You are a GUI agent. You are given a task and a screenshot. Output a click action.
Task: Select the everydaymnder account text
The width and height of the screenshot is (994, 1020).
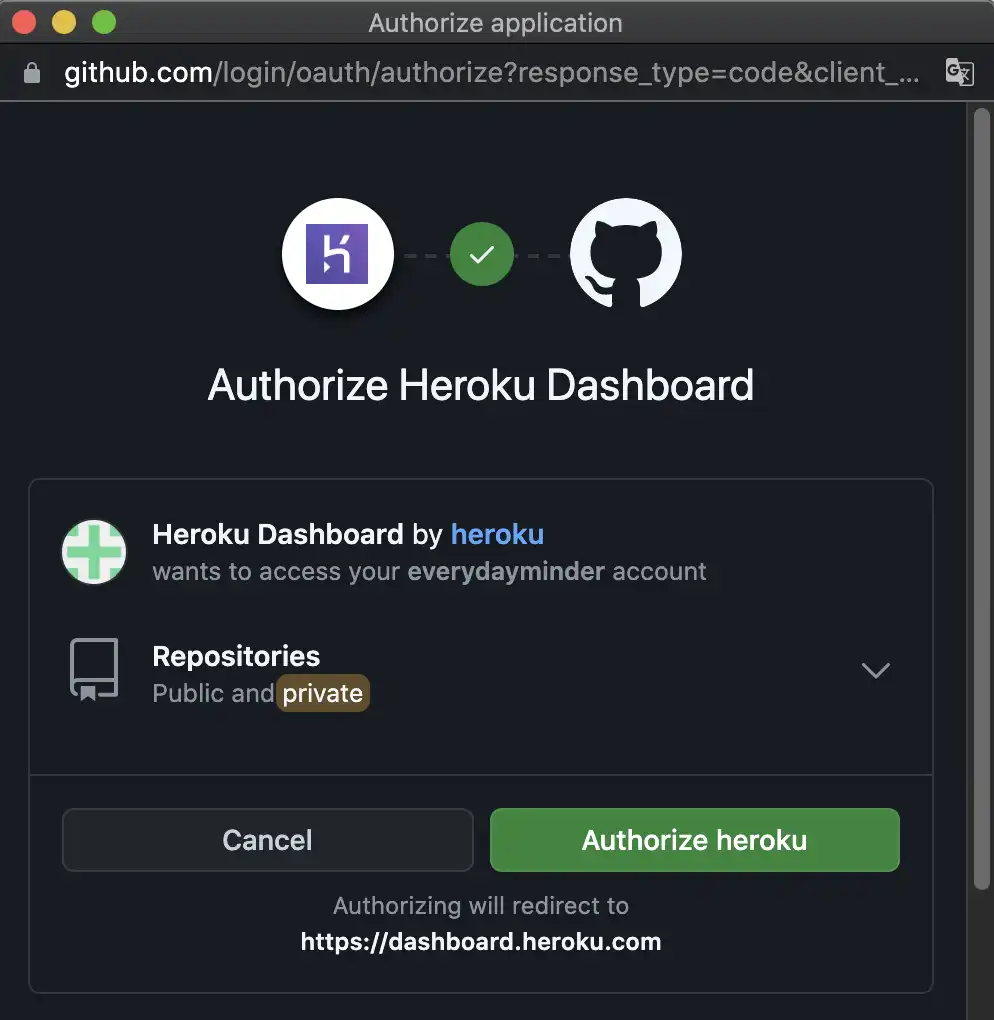coord(507,571)
